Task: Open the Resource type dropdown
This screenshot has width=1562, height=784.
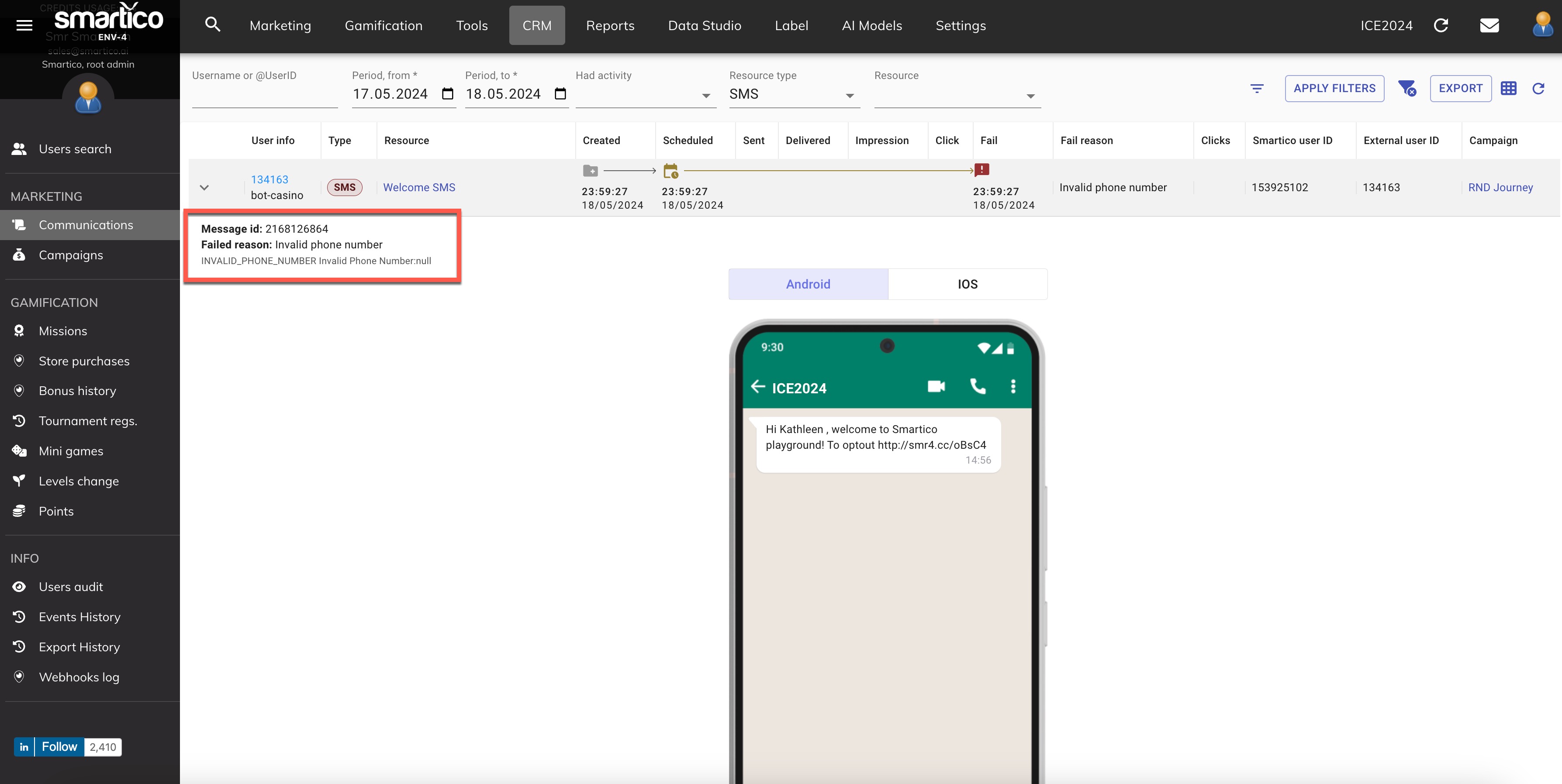Action: pos(794,95)
